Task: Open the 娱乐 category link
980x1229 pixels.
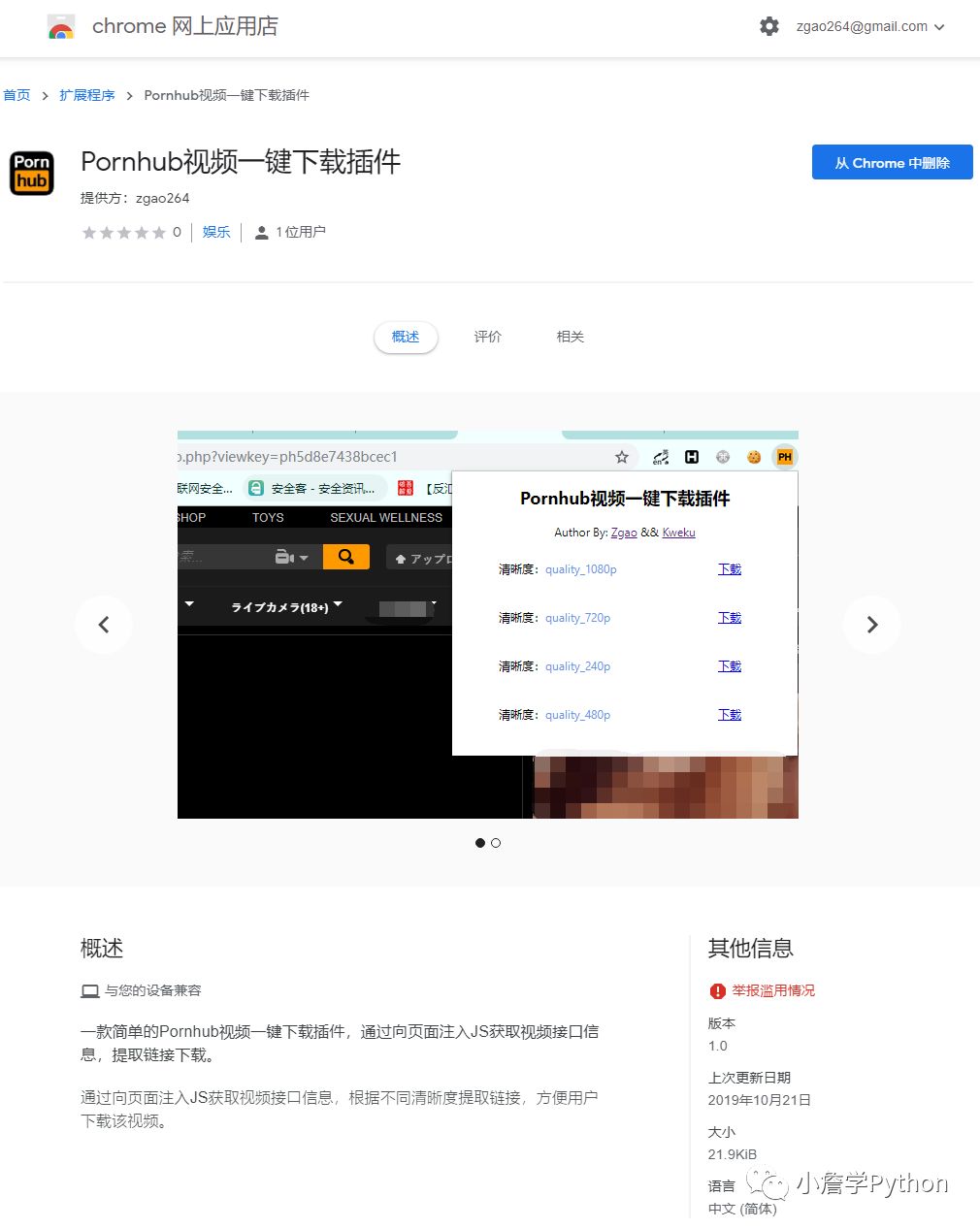Action: click(x=216, y=232)
